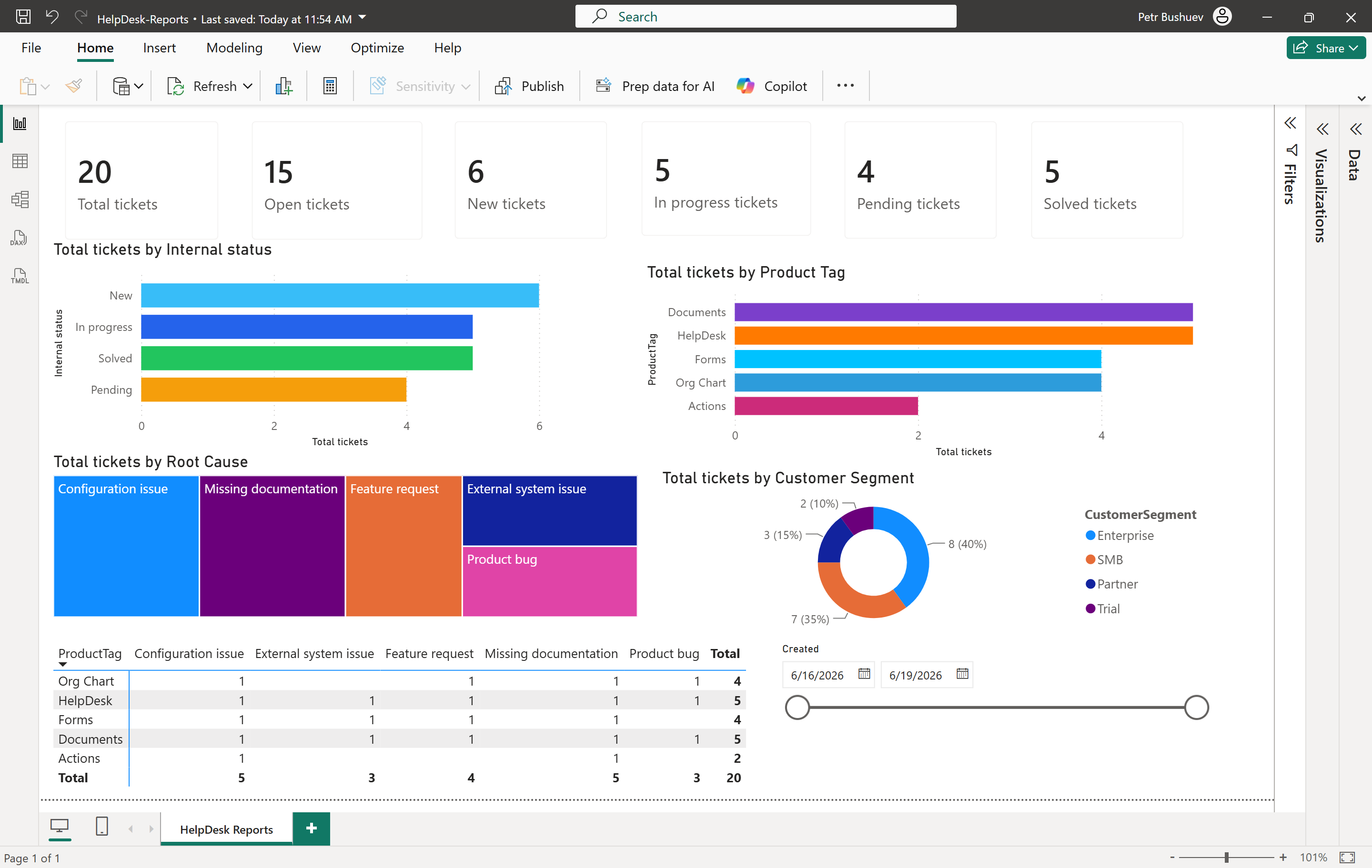Image resolution: width=1372 pixels, height=868 pixels.
Task: Select the HelpDesk Reports page tab
Action: pos(226,829)
